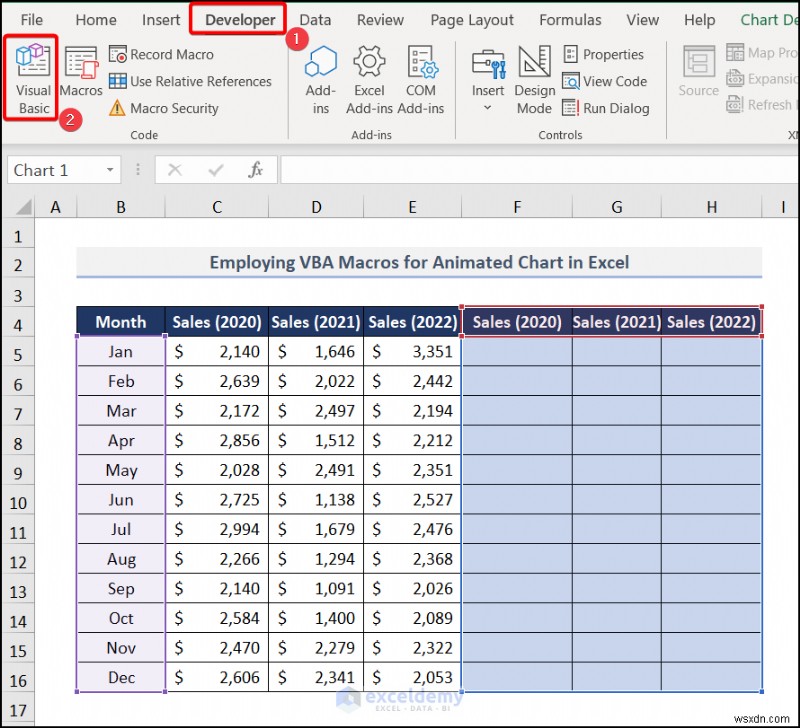Screen dimensions: 800x728
Task: Open the Chart Design tab
Action: pos(768,20)
